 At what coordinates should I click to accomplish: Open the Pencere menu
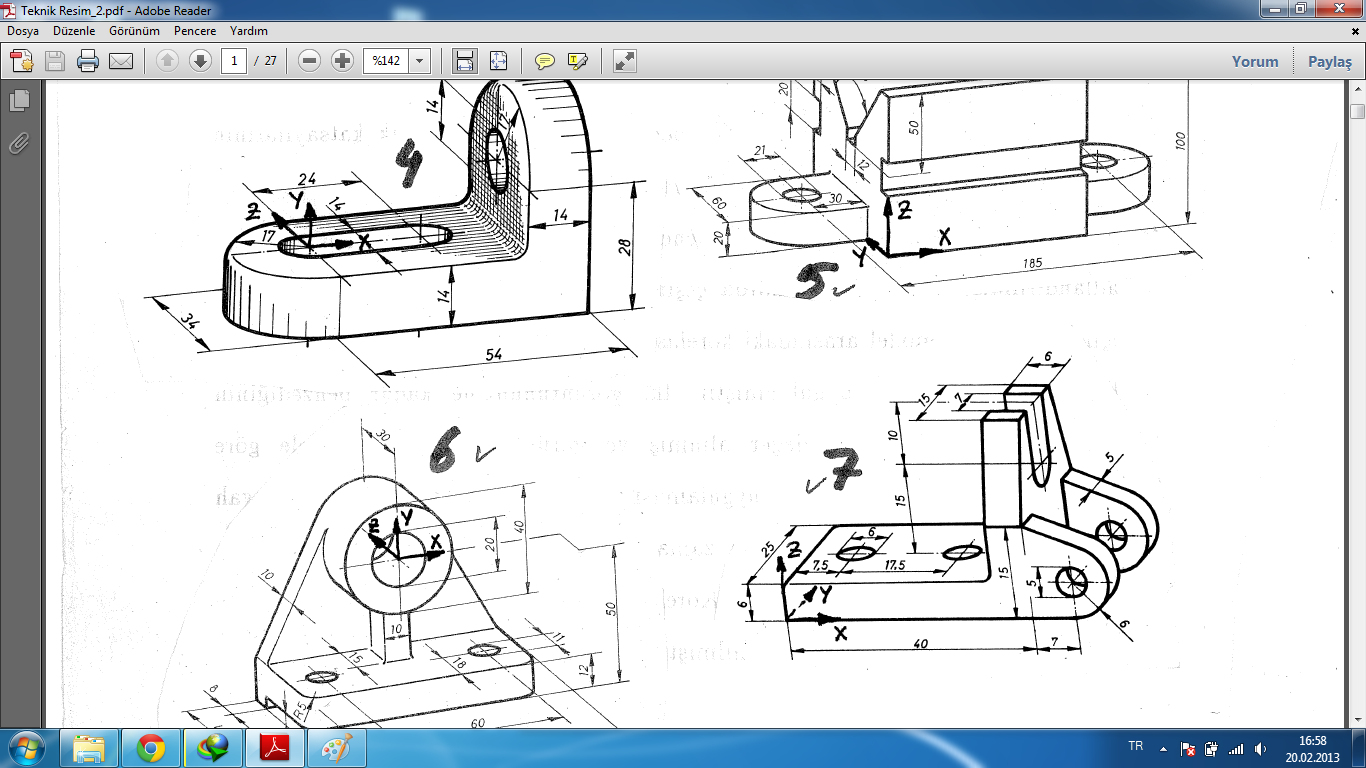pyautogui.click(x=195, y=31)
